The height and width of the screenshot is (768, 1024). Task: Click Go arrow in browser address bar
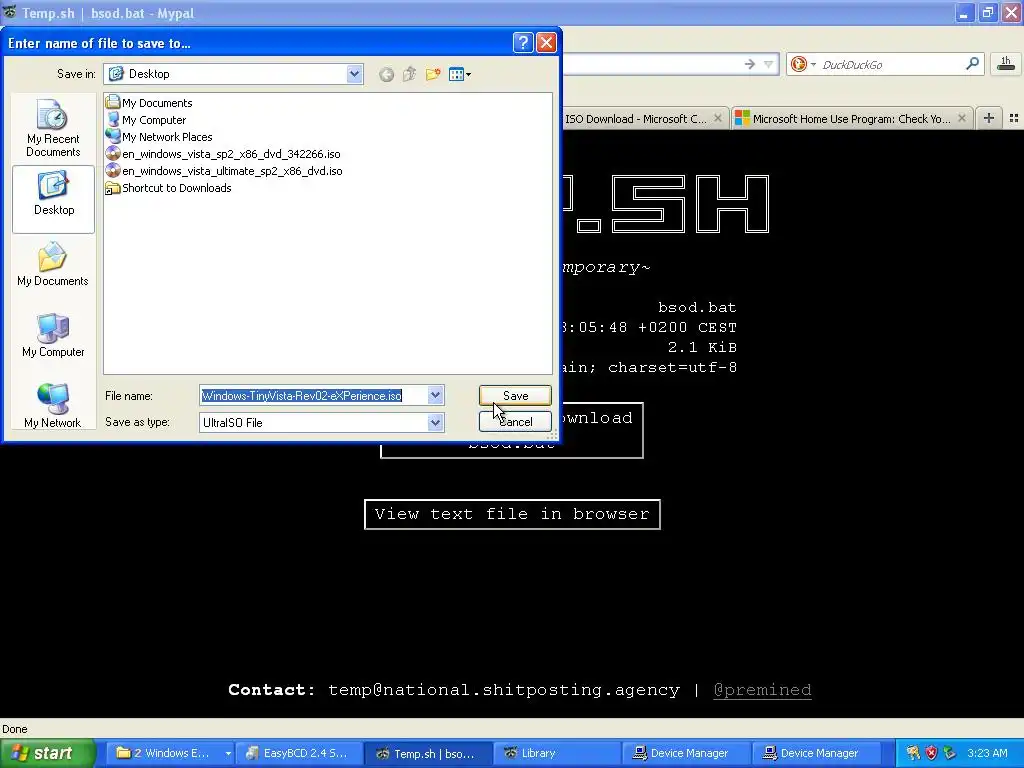coord(750,64)
